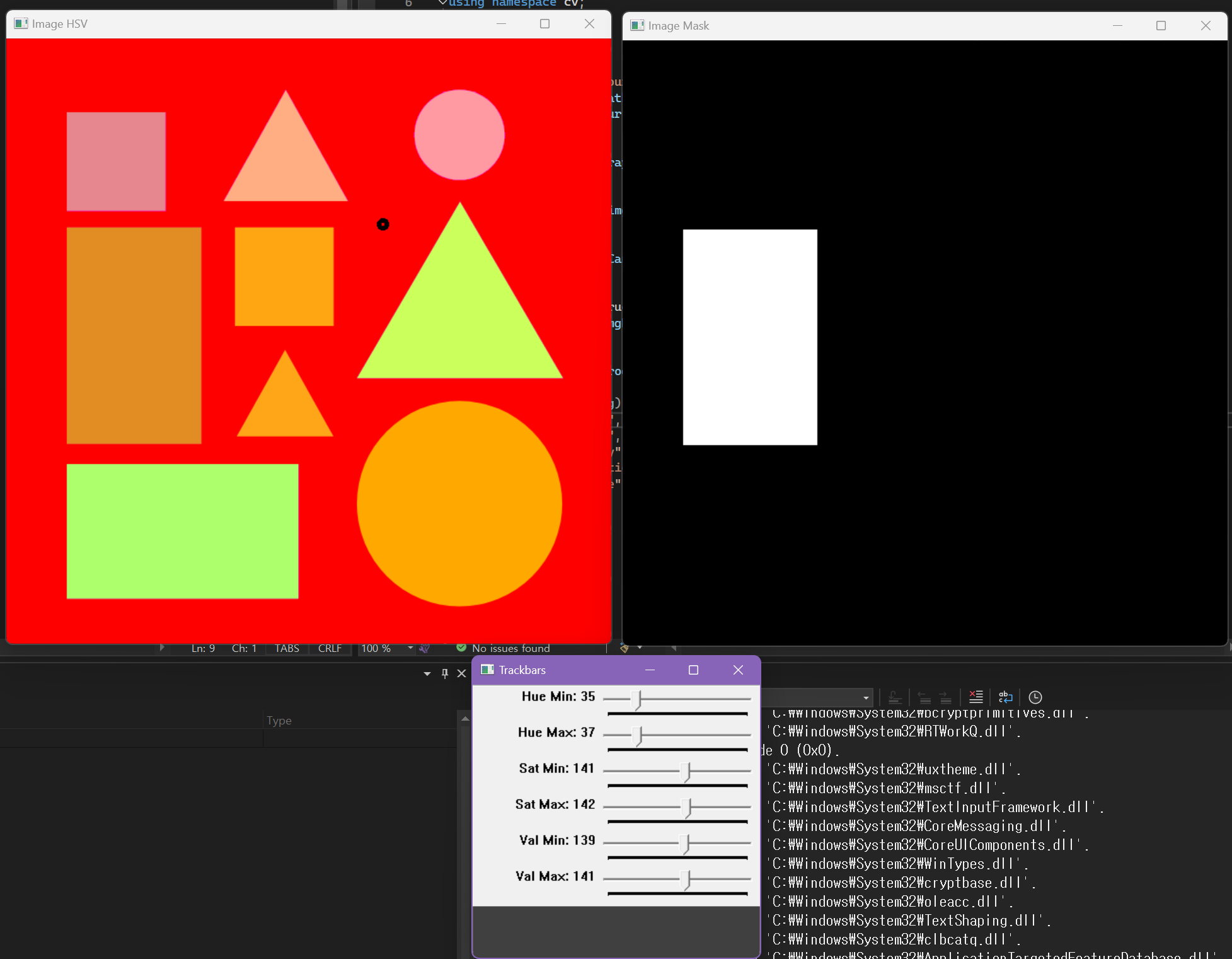Adjust the Val Max slider

pos(686,879)
